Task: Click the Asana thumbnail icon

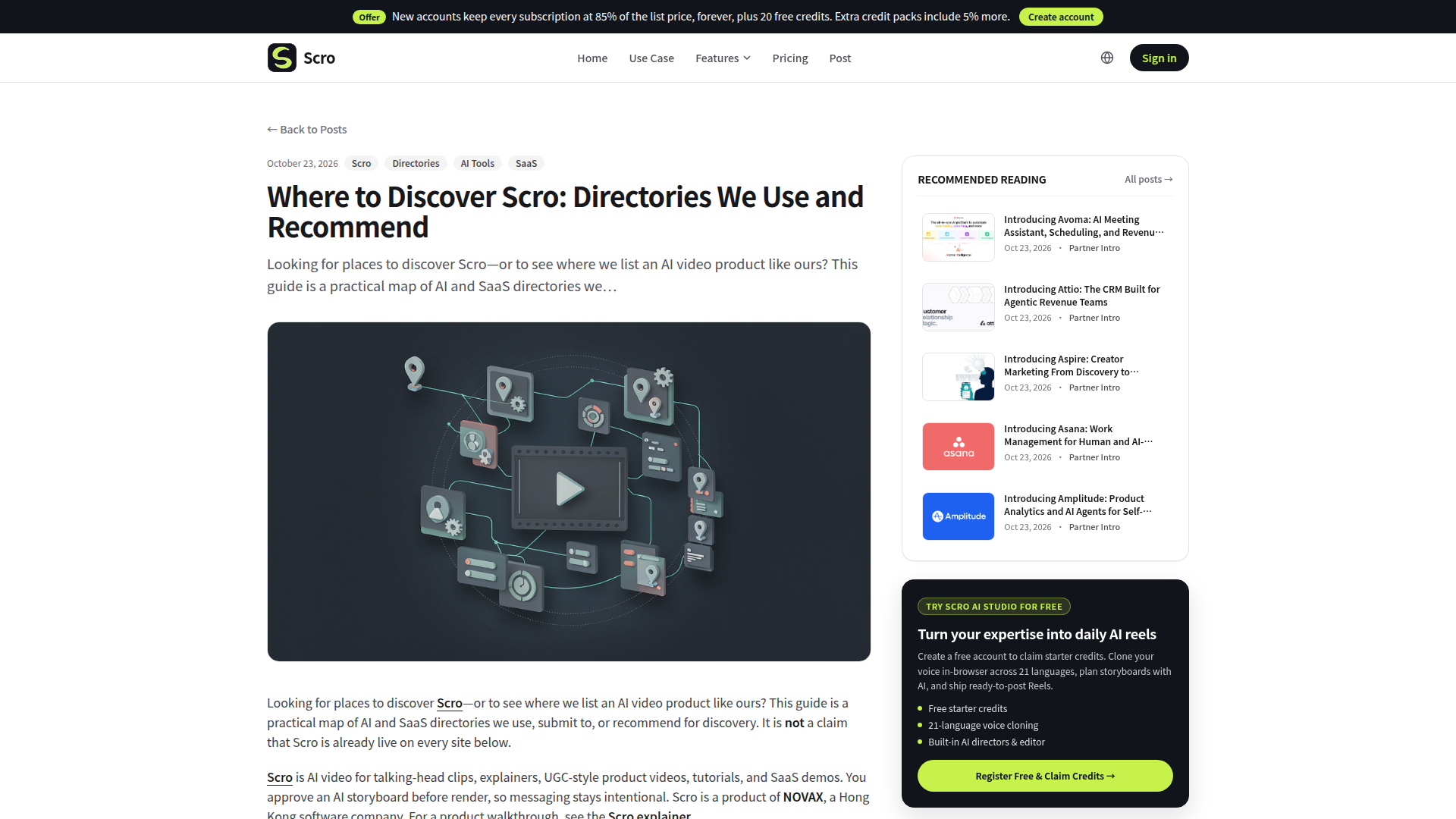Action: click(x=959, y=447)
